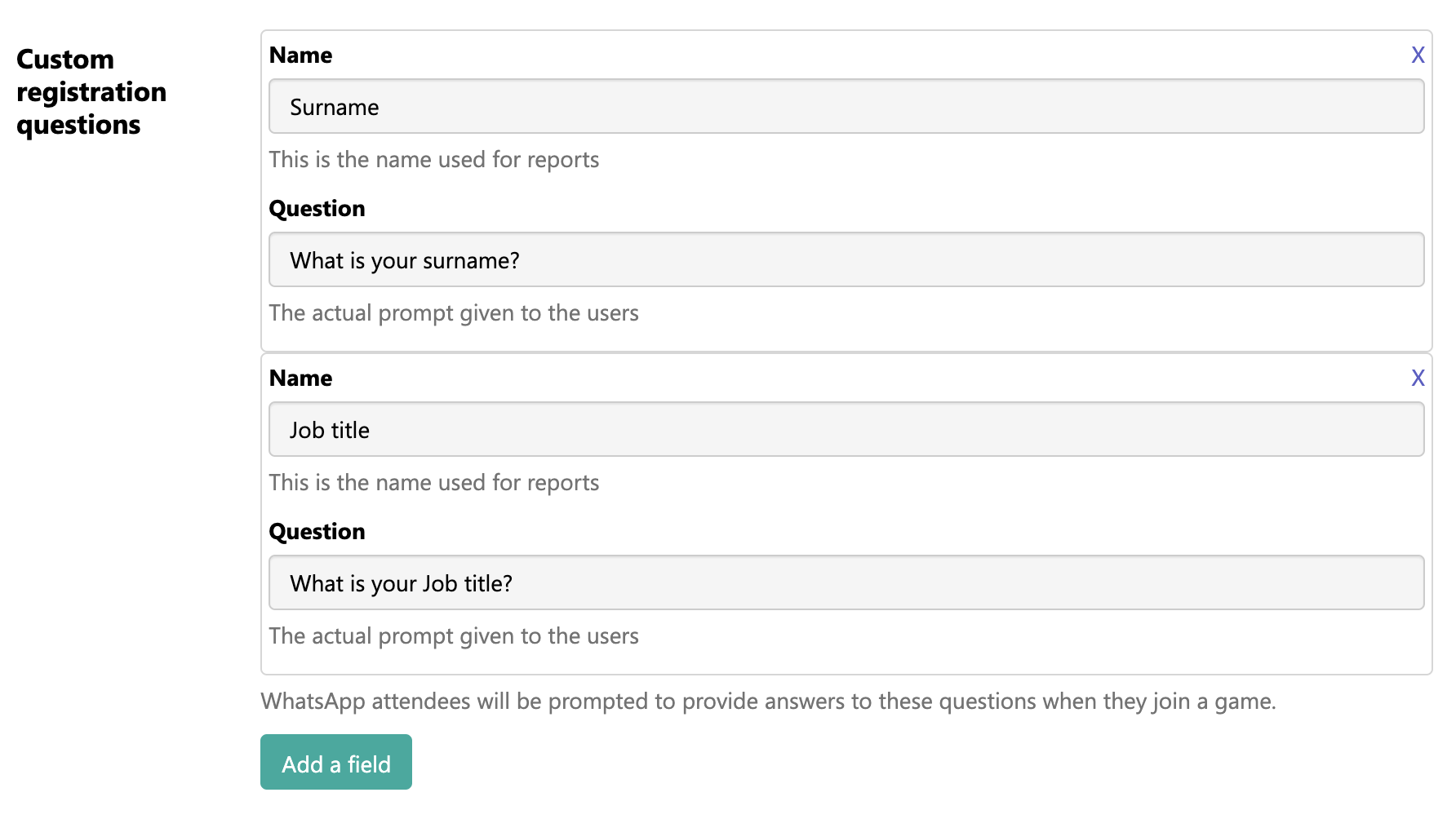Click the Name label above Surname
The height and width of the screenshot is (819, 1456).
[300, 55]
